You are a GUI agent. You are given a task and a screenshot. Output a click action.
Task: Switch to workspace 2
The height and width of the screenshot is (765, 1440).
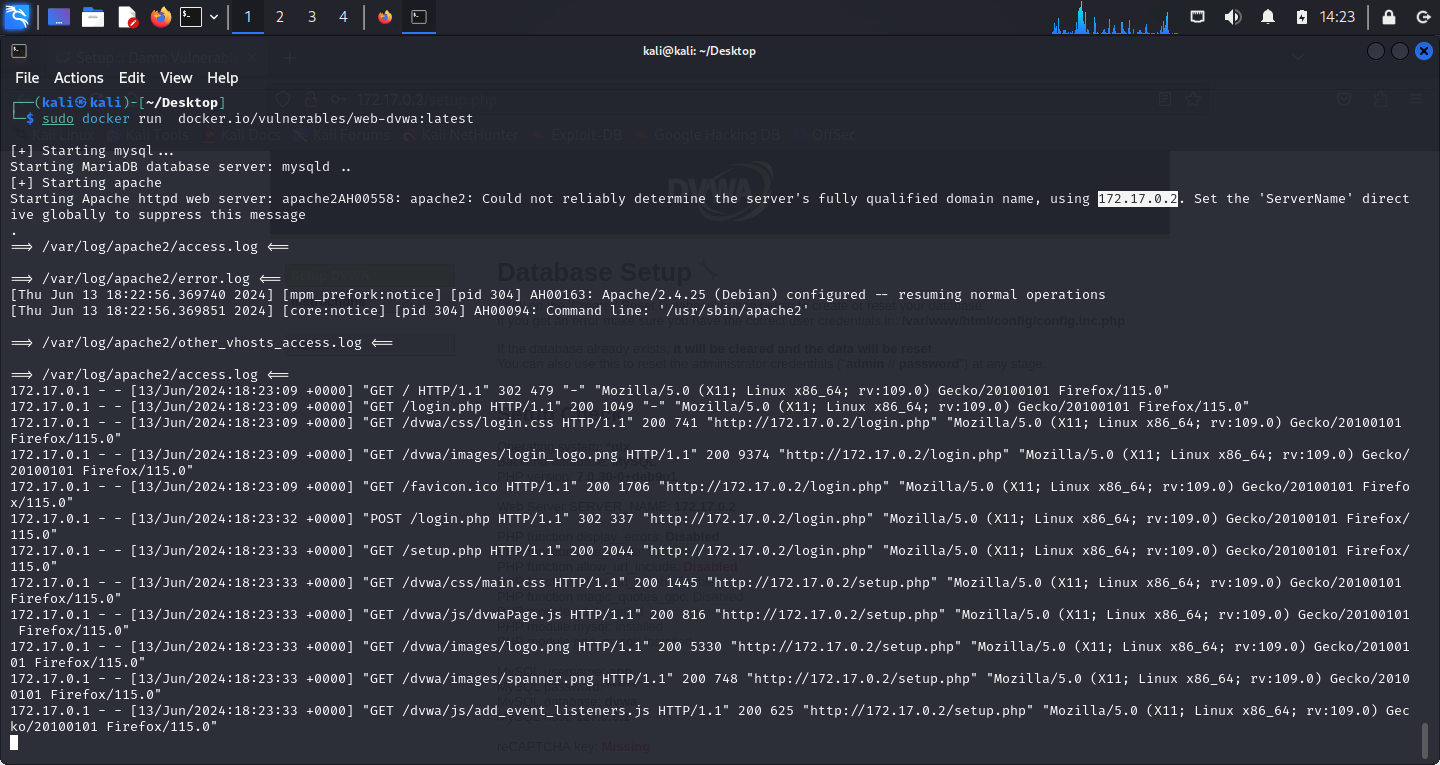coord(280,17)
